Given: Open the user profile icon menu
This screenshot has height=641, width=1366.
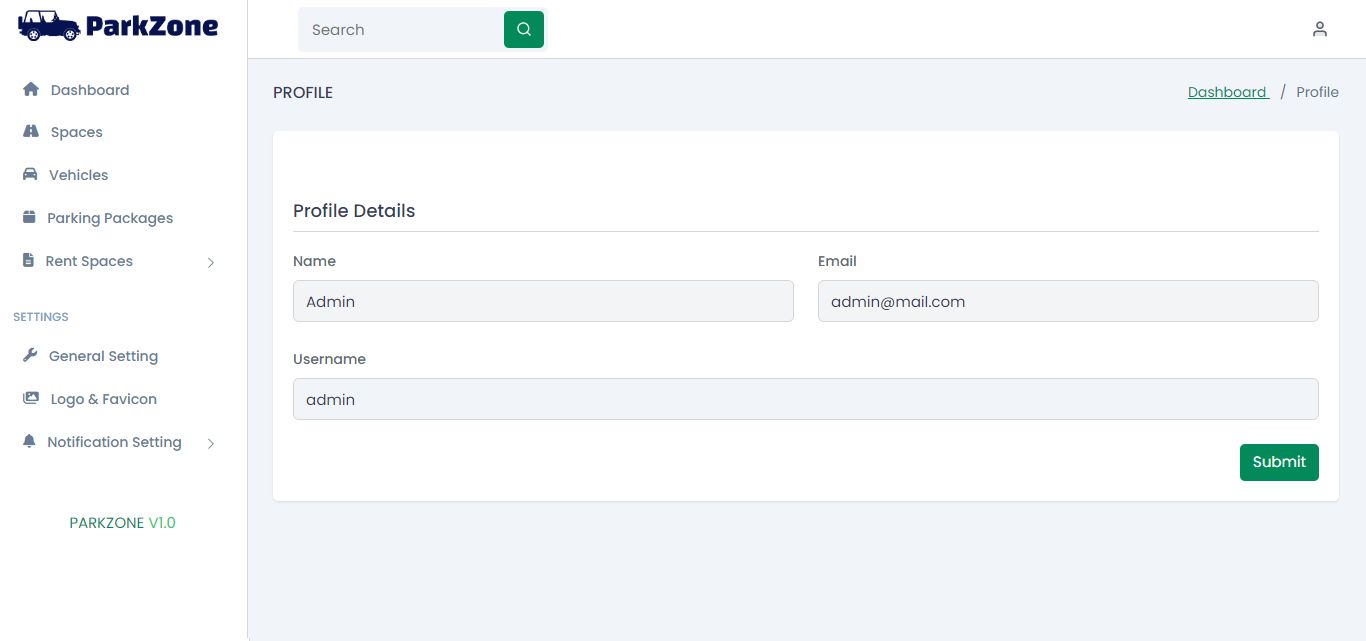Looking at the screenshot, I should 1319,30.
